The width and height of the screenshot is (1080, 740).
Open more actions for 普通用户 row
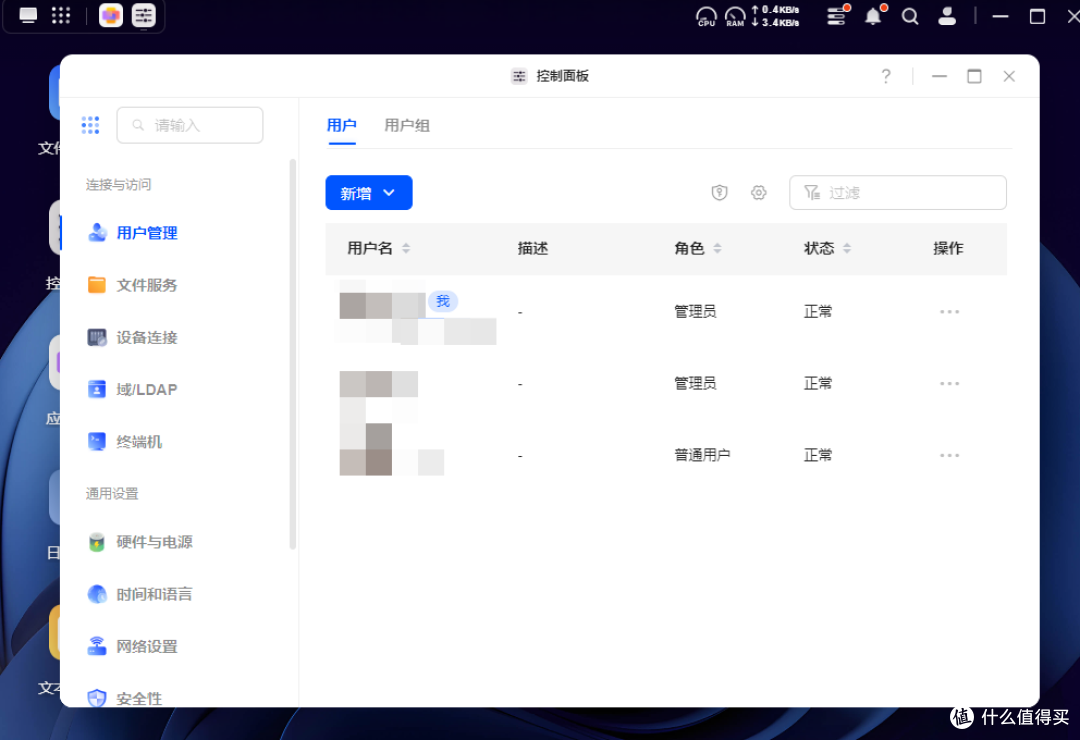[x=949, y=455]
